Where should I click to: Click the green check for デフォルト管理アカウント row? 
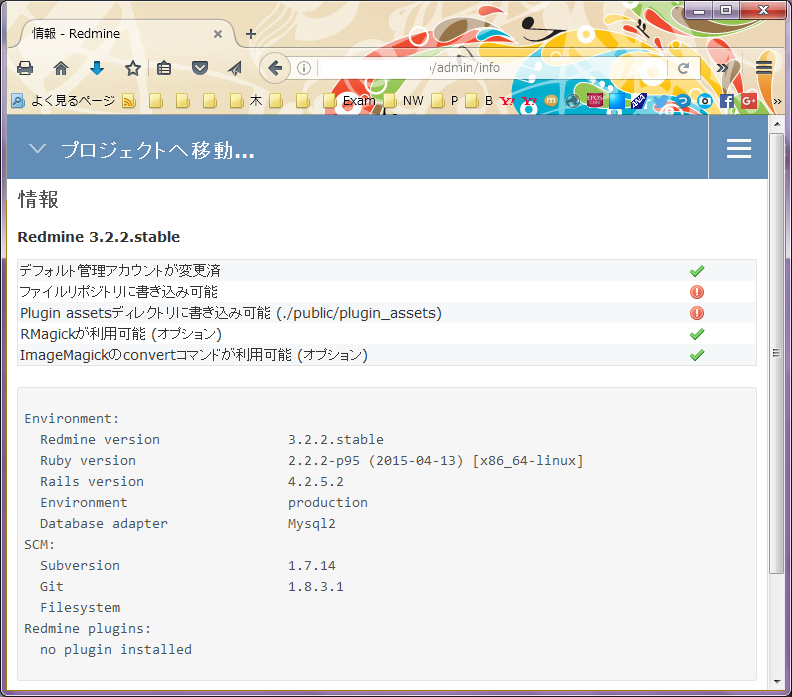(697, 271)
